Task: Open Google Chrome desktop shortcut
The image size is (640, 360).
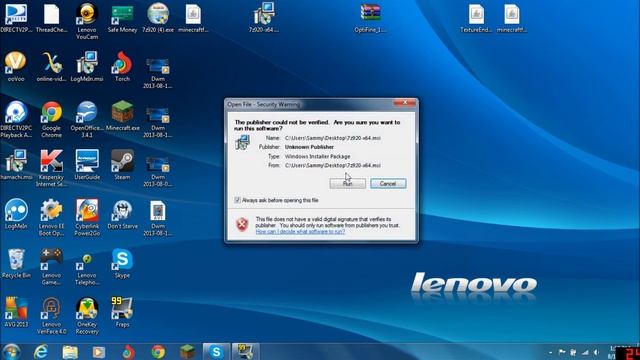Action: 51,119
